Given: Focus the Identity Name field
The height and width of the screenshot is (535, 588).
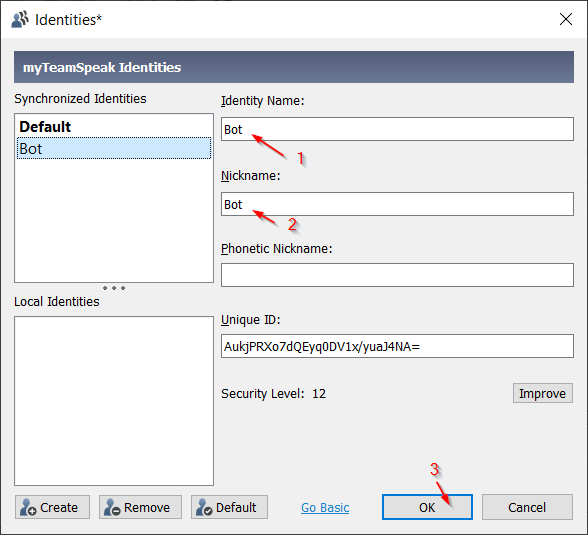Looking at the screenshot, I should (397, 129).
